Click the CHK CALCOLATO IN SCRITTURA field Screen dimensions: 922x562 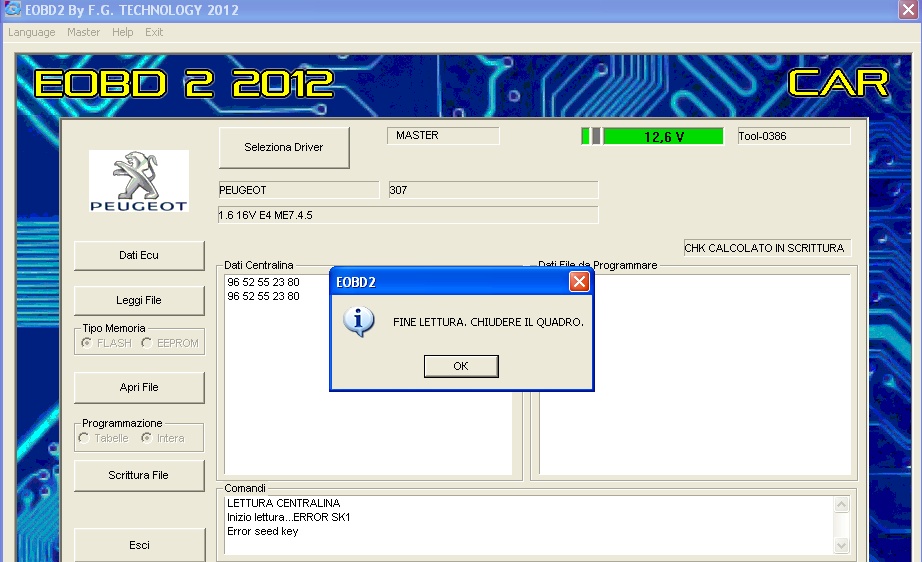coord(767,248)
